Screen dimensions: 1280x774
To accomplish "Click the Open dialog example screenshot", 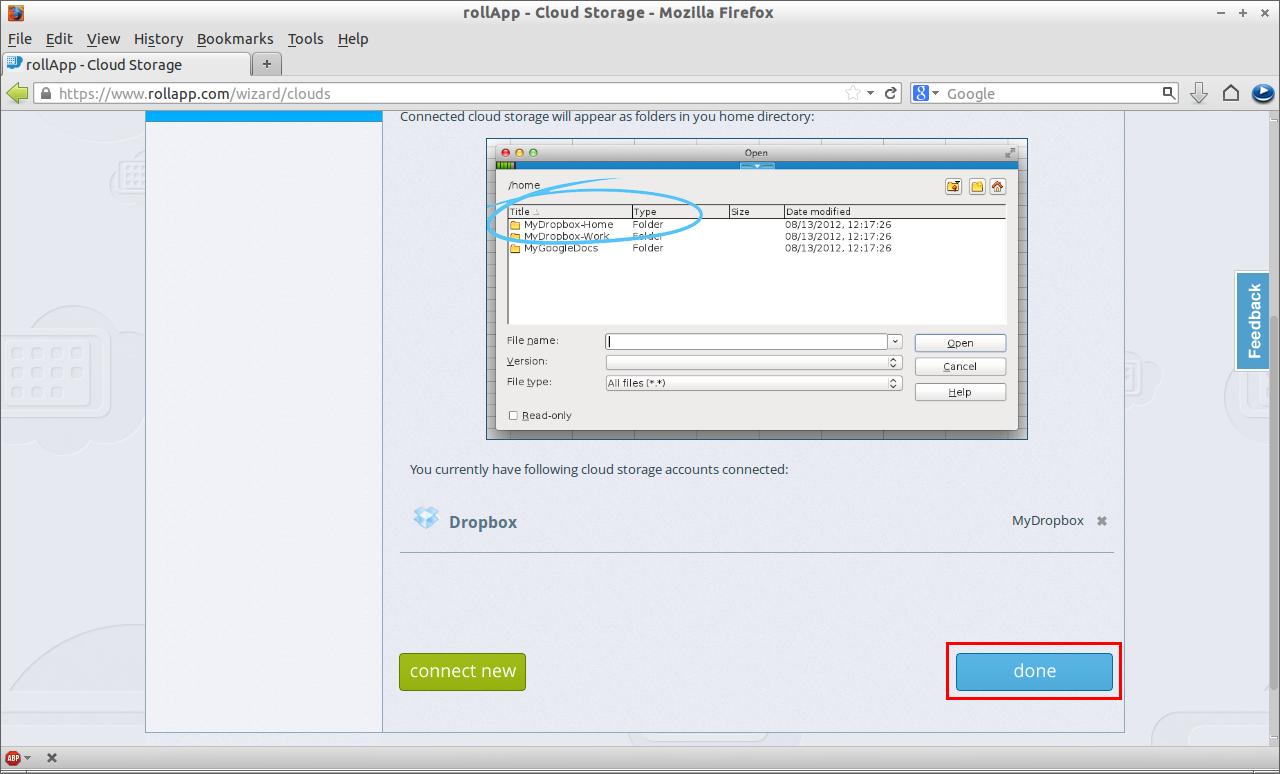I will coord(757,289).
